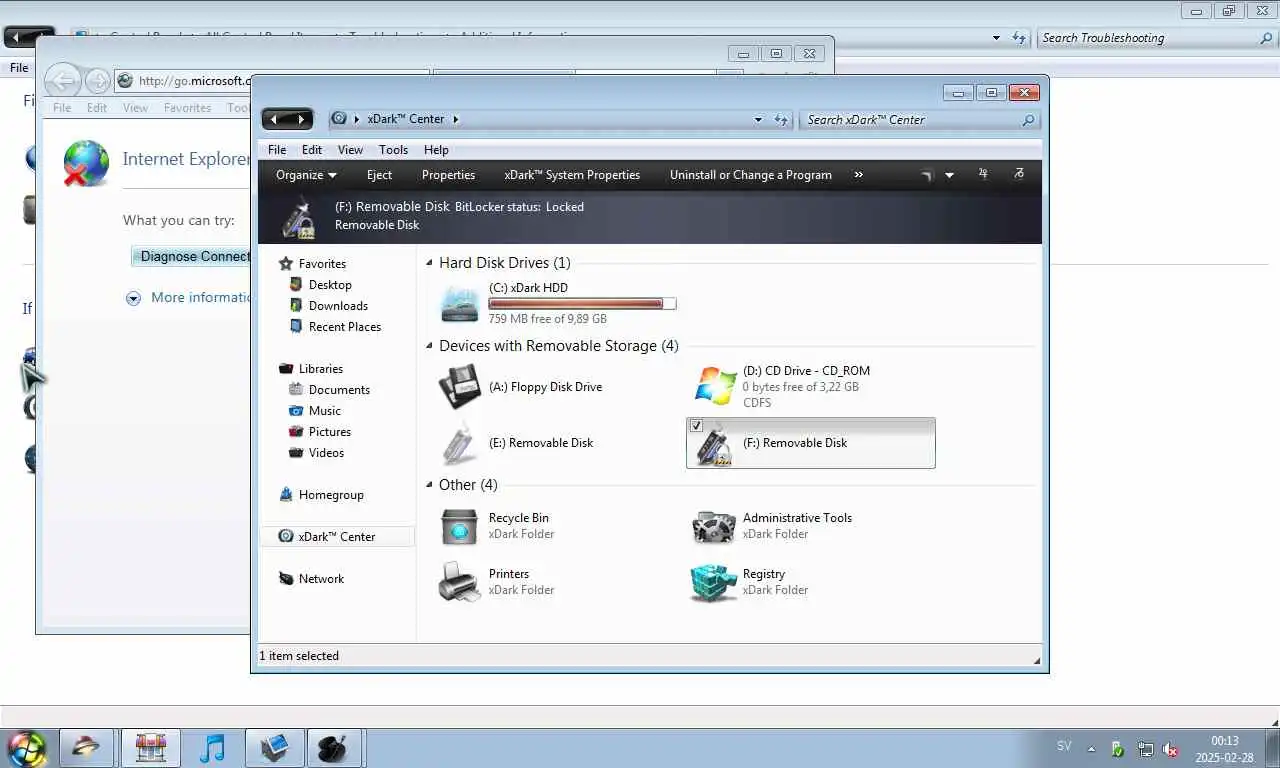Click the Search Troubleshooting field
Viewport: 1280px width, 768px height.
click(x=1155, y=38)
